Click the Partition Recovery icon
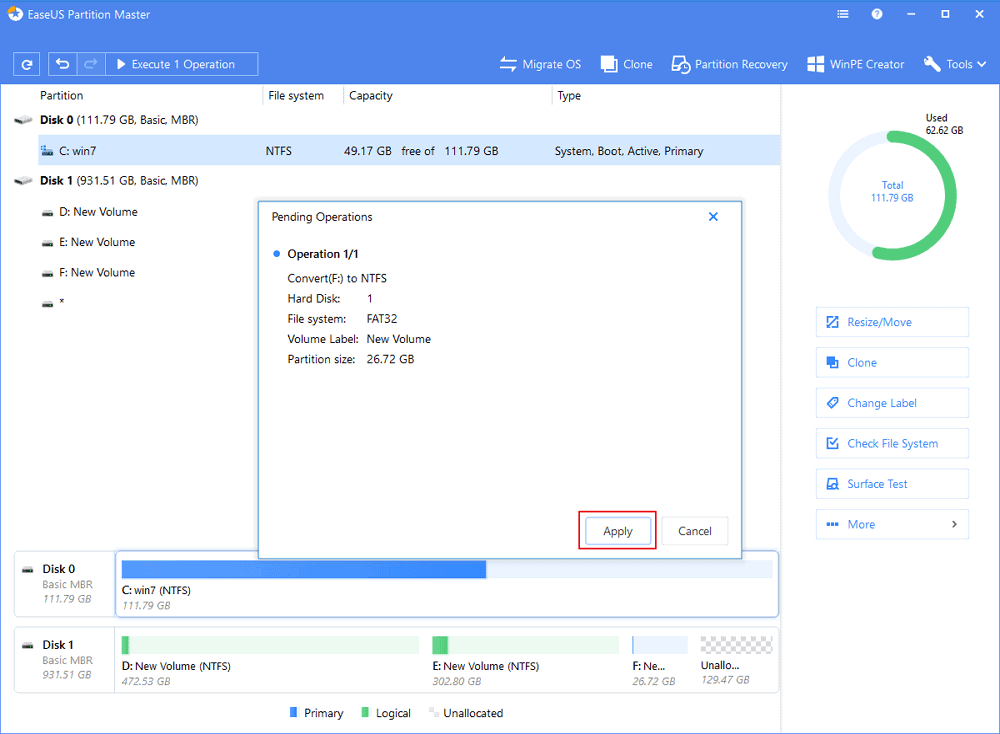1000x734 pixels. [680, 64]
